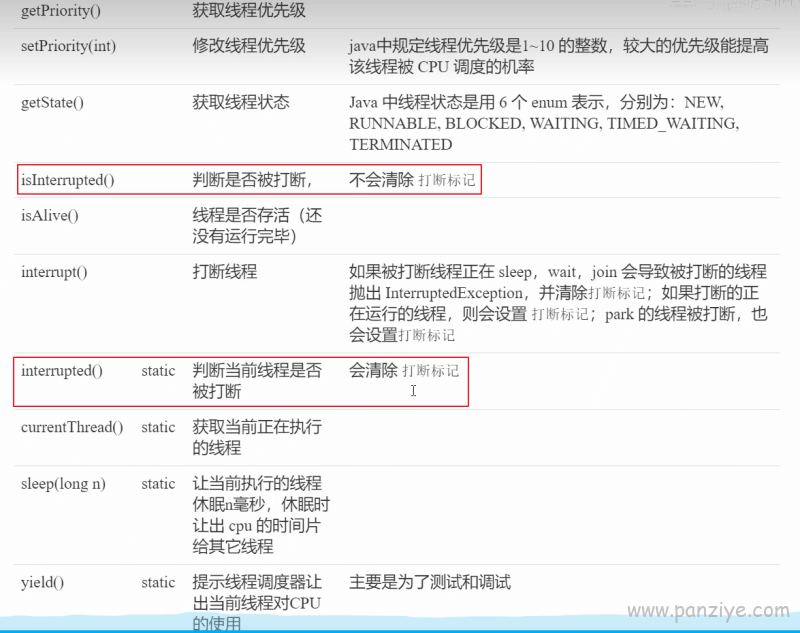Viewport: 800px width, 633px height.
Task: Click the isInterrupted() method cell
Action: pos(67,180)
